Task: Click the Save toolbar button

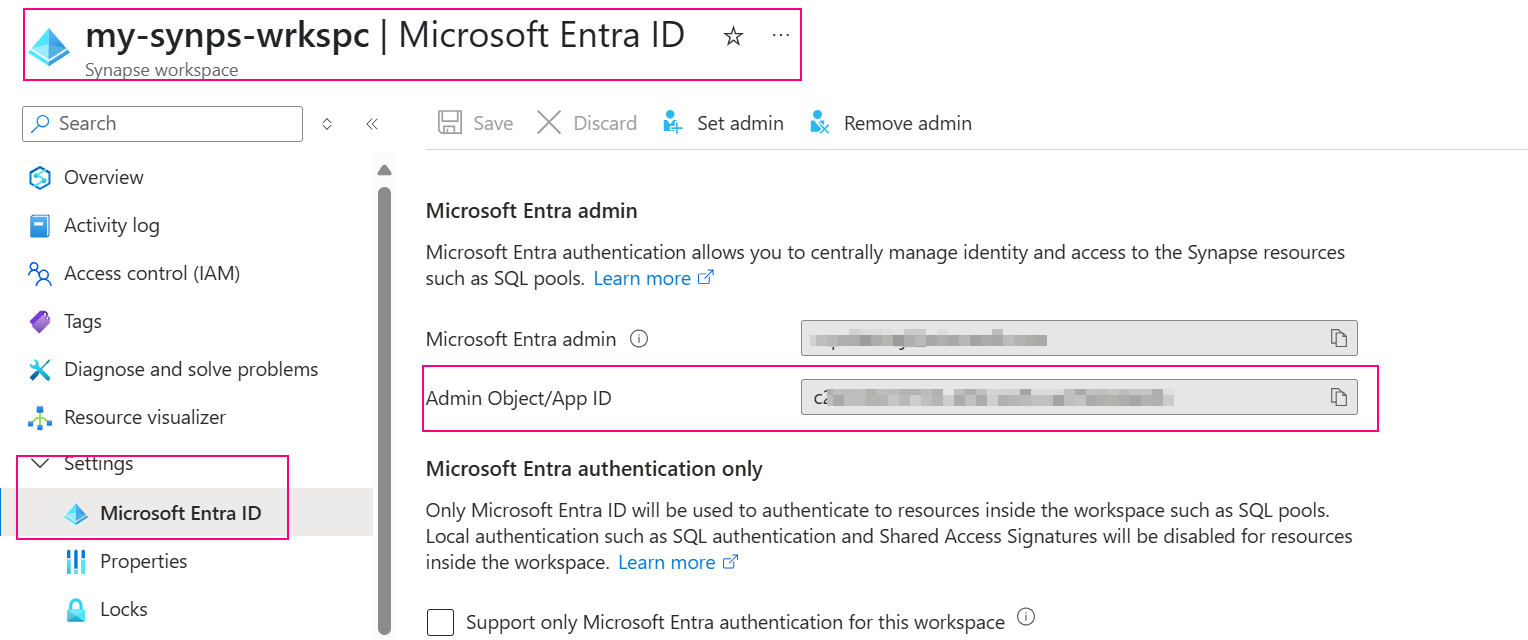Action: click(476, 123)
